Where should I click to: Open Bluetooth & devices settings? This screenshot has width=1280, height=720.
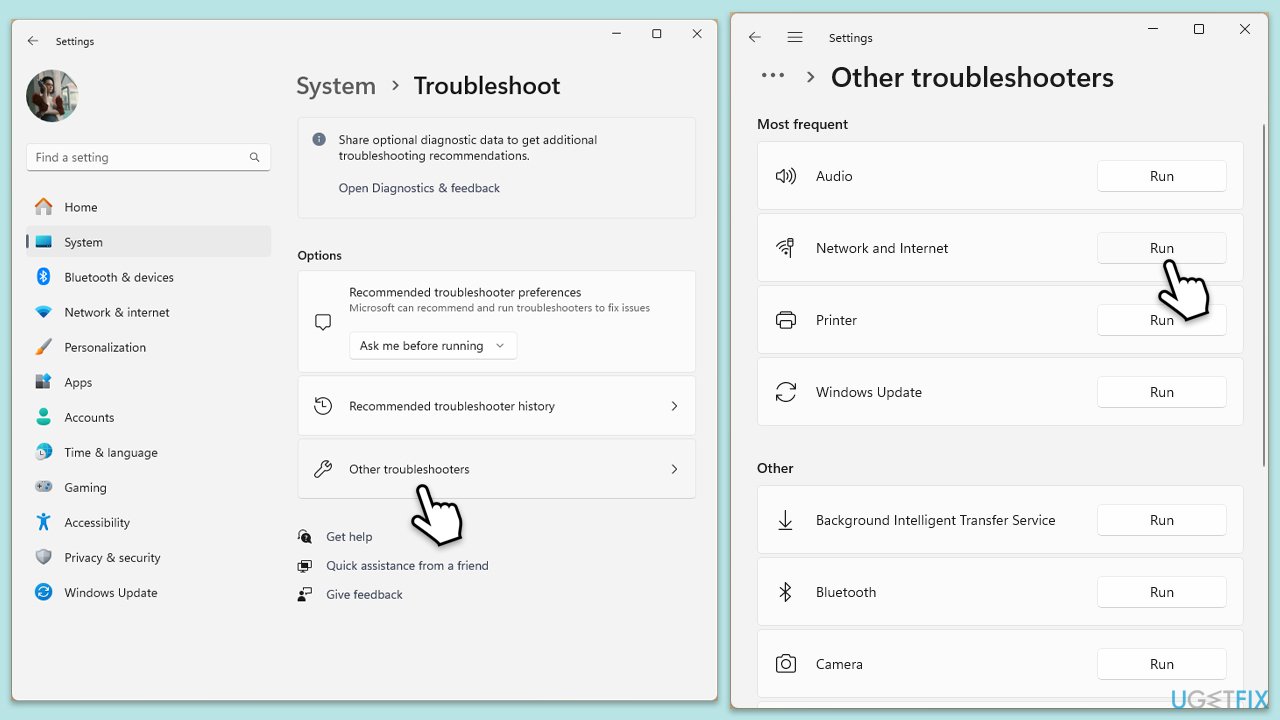(x=148, y=277)
